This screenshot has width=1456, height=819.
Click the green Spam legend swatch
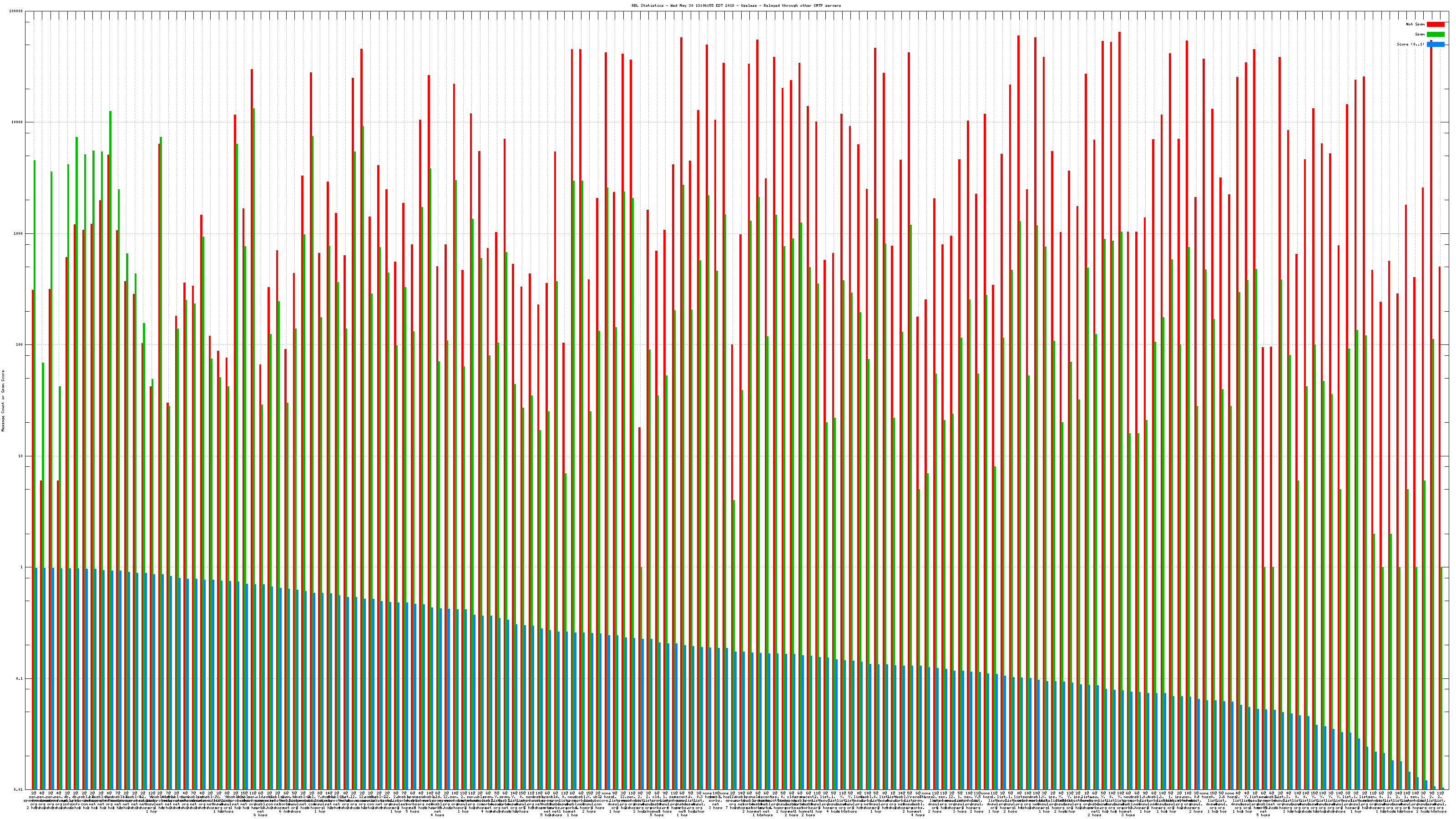pos(1435,35)
